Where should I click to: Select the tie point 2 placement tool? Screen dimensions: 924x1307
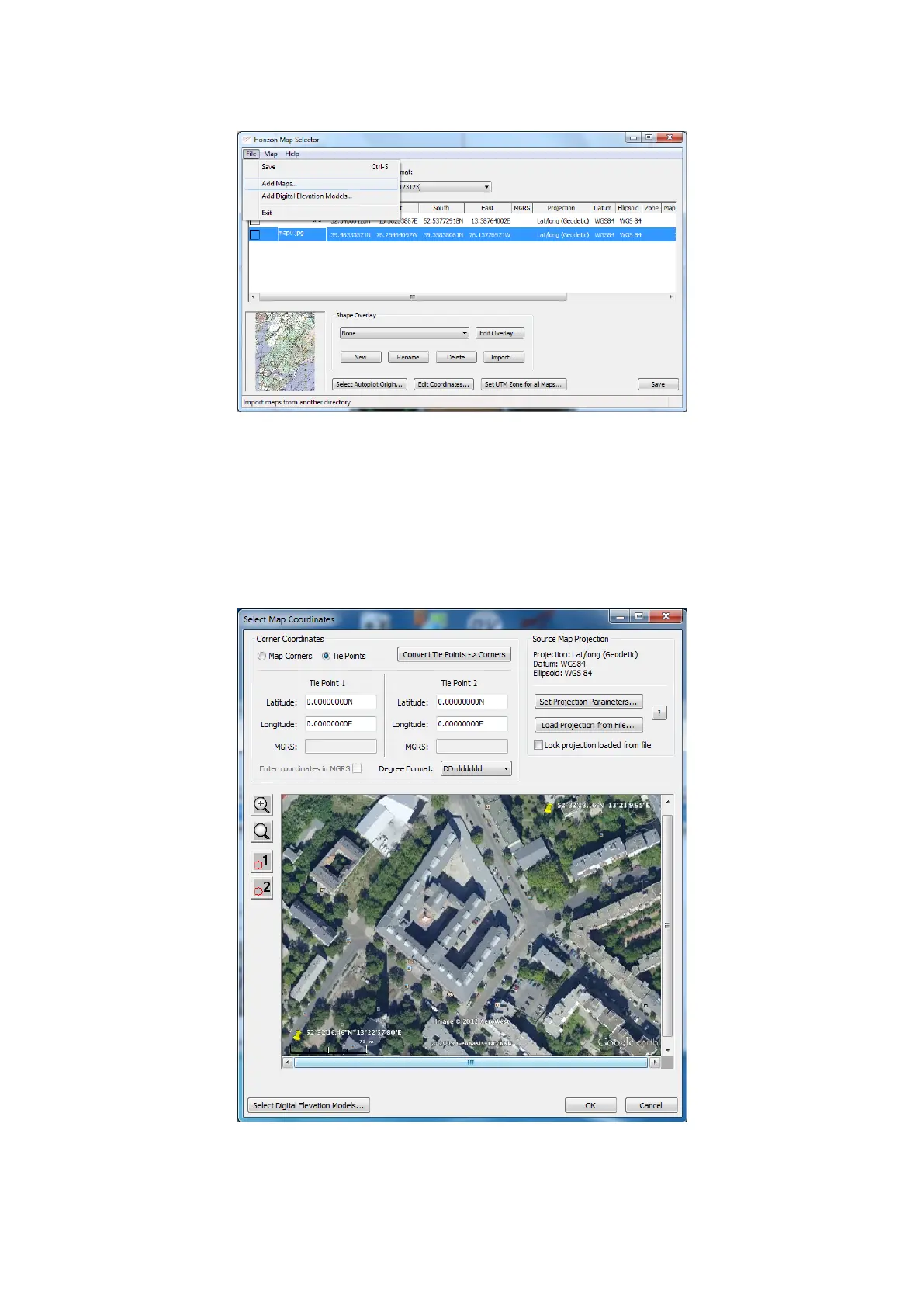pos(262,888)
